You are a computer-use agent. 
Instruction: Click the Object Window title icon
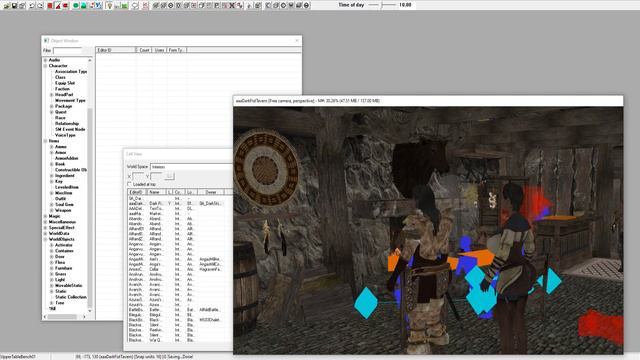click(46, 40)
